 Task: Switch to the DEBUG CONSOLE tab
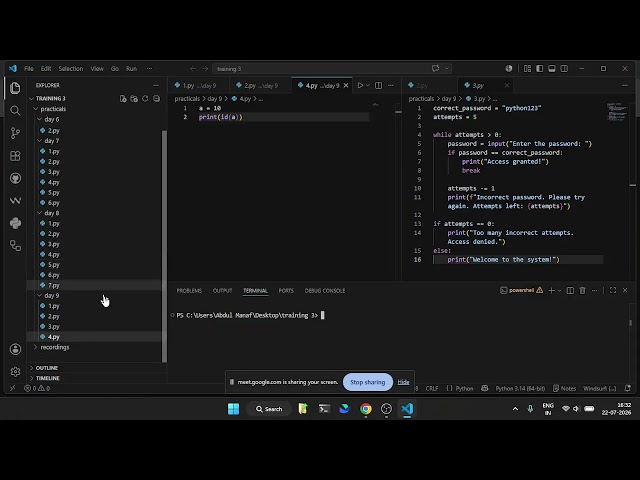pyautogui.click(x=325, y=291)
